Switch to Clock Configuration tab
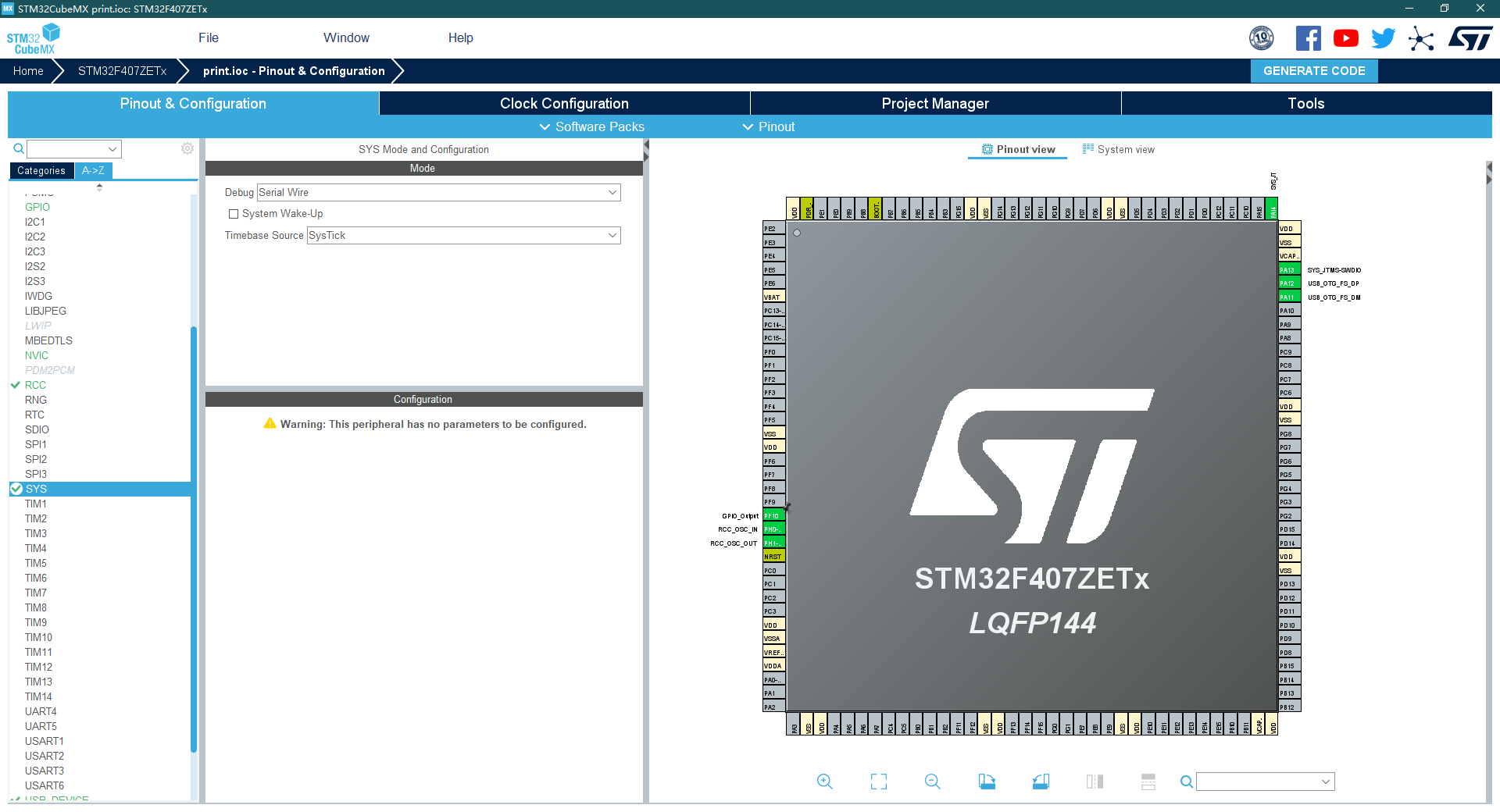Image resolution: width=1500 pixels, height=812 pixels. point(564,103)
